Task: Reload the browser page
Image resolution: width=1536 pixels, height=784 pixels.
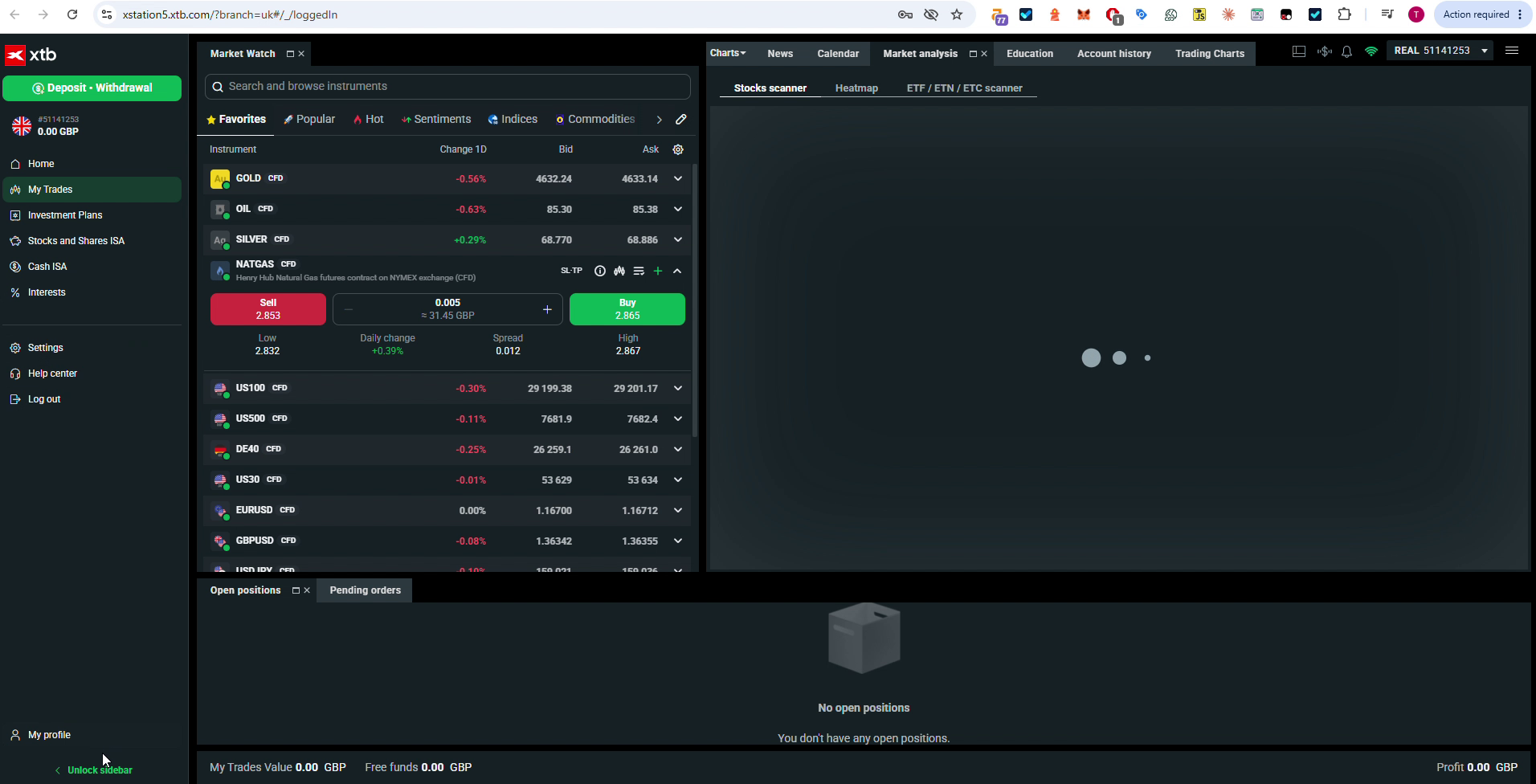Action: tap(72, 14)
